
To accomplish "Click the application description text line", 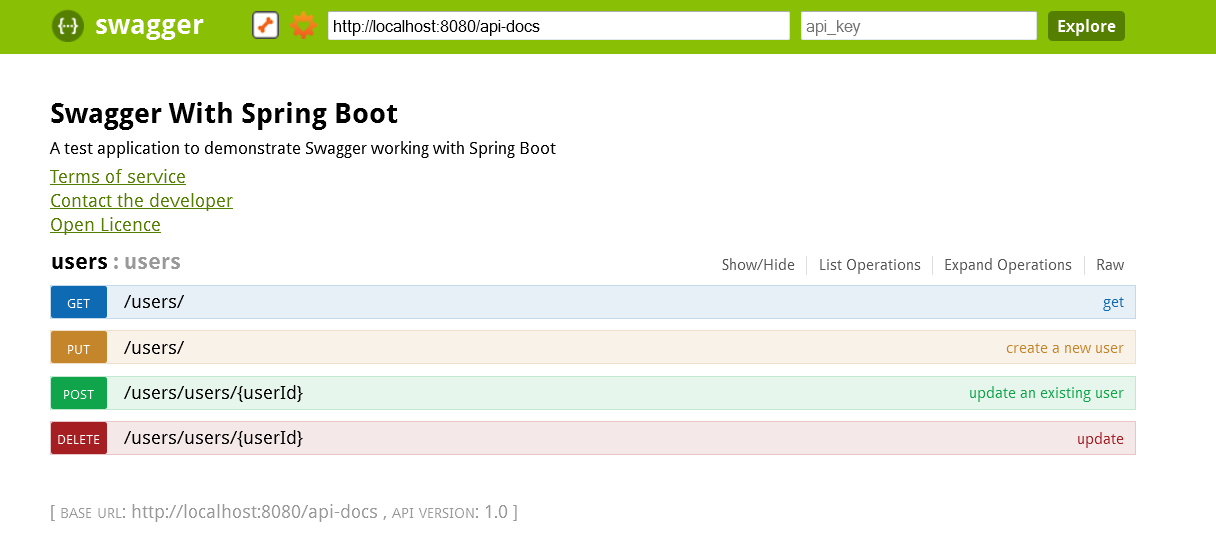I will click(x=303, y=149).
